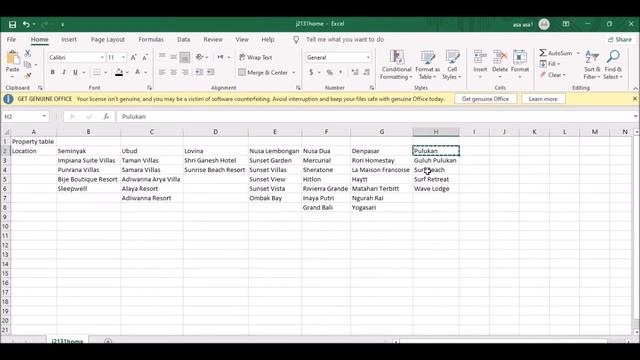Click AutoSum

click(x=556, y=53)
